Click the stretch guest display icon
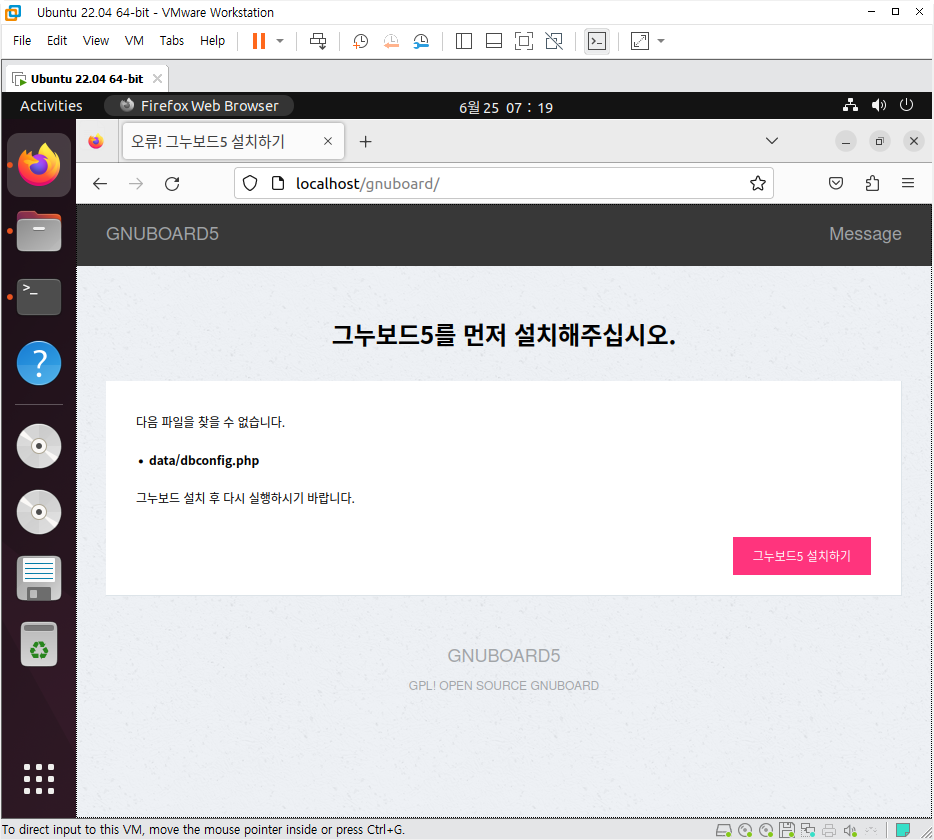Viewport: 934px width, 840px height. click(640, 41)
